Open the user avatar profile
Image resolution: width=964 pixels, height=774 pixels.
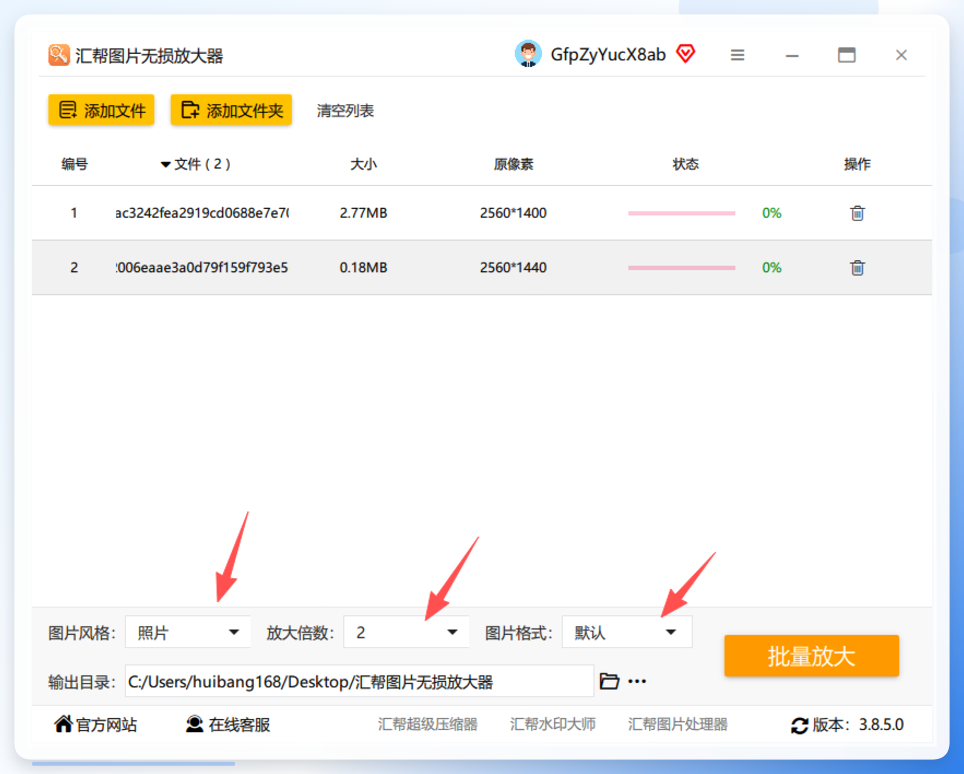[528, 54]
